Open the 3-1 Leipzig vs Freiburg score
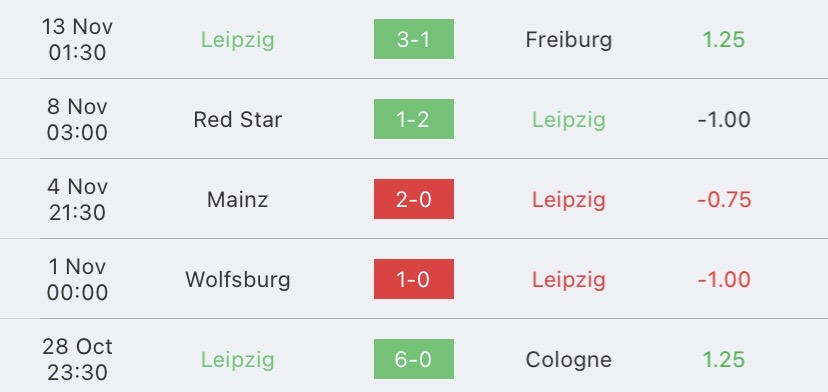The image size is (828, 392). 413,39
